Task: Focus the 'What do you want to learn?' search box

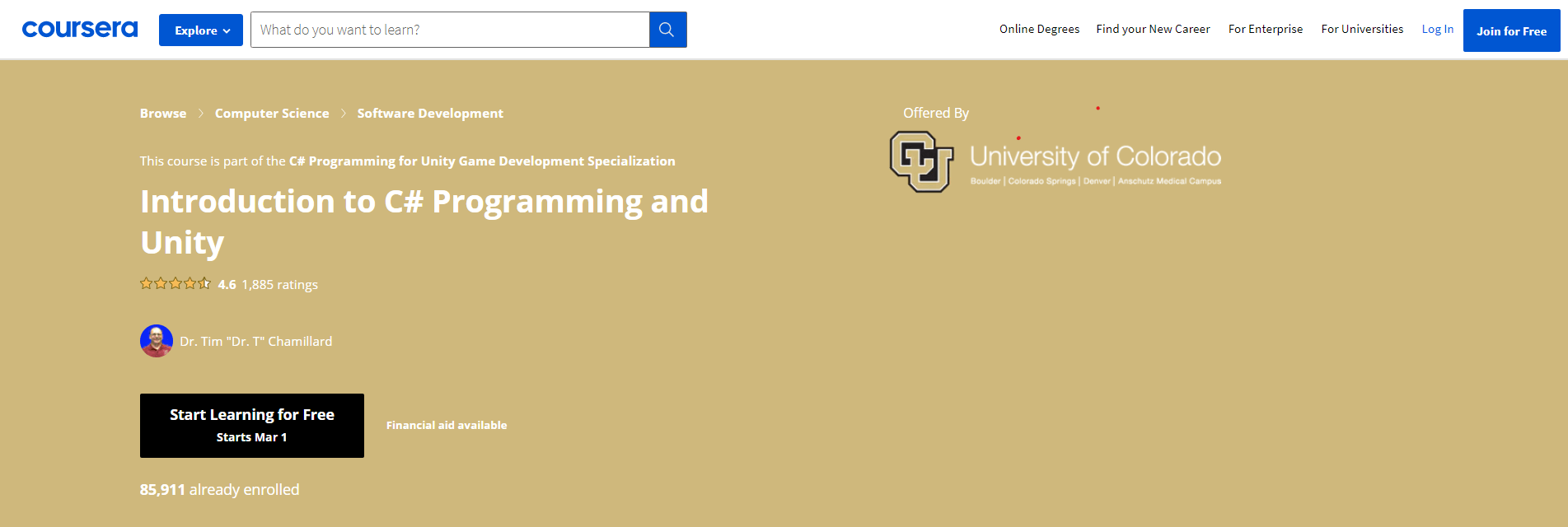Action: tap(450, 30)
